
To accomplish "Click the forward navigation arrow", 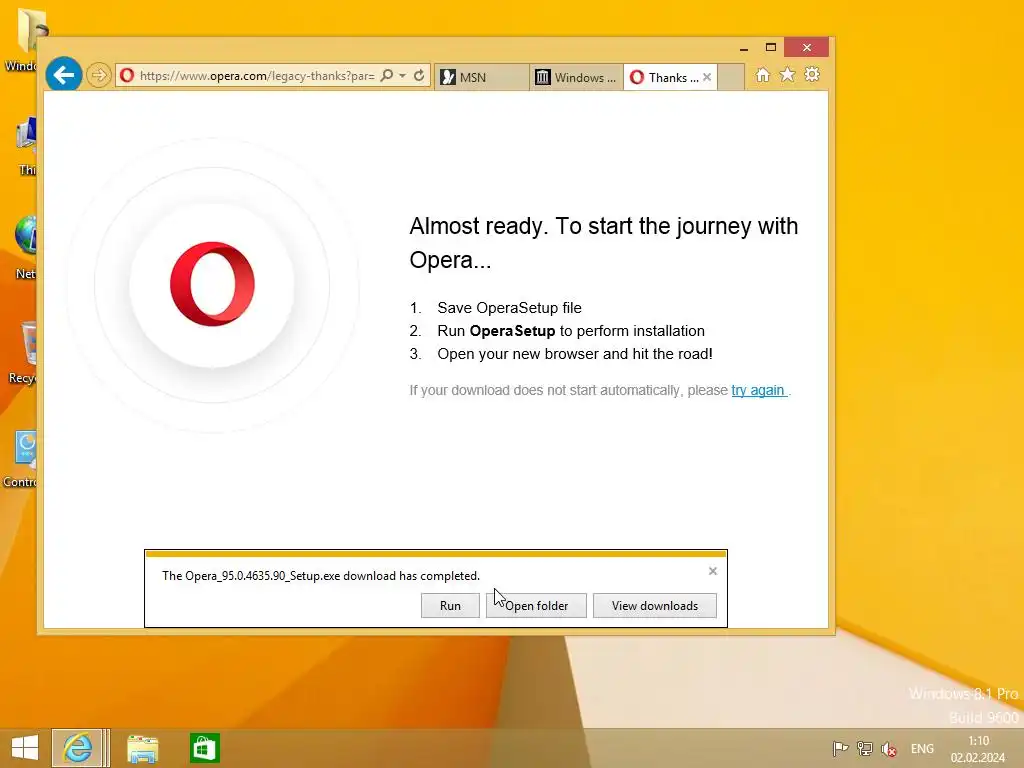I will pos(99,75).
